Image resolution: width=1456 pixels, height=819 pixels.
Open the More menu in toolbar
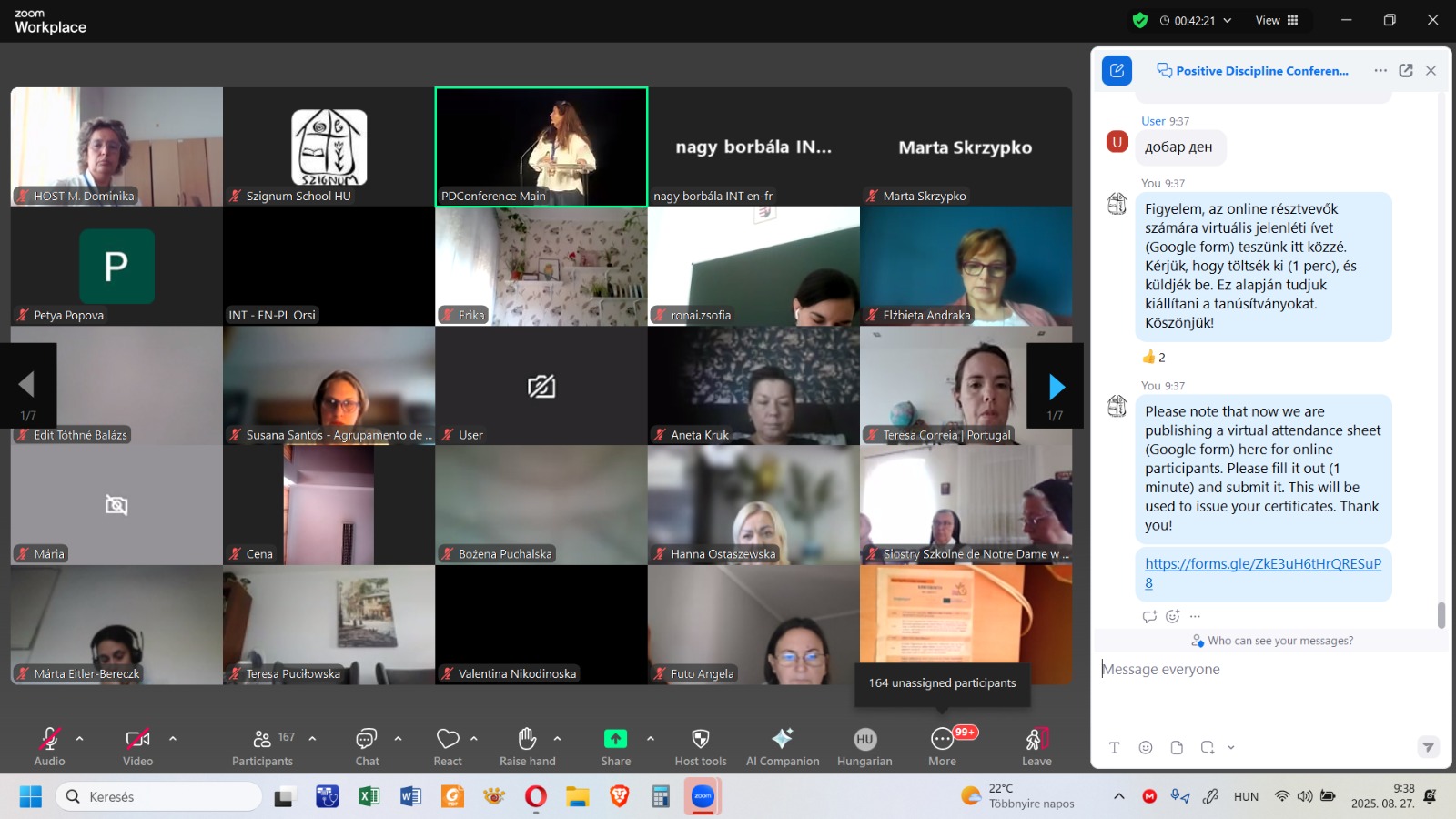click(942, 739)
